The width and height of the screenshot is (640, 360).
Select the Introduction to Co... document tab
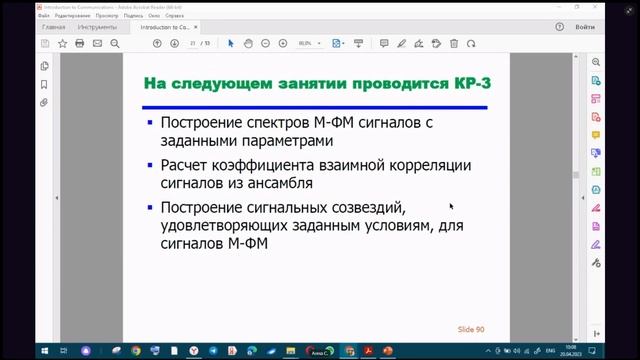tap(164, 27)
